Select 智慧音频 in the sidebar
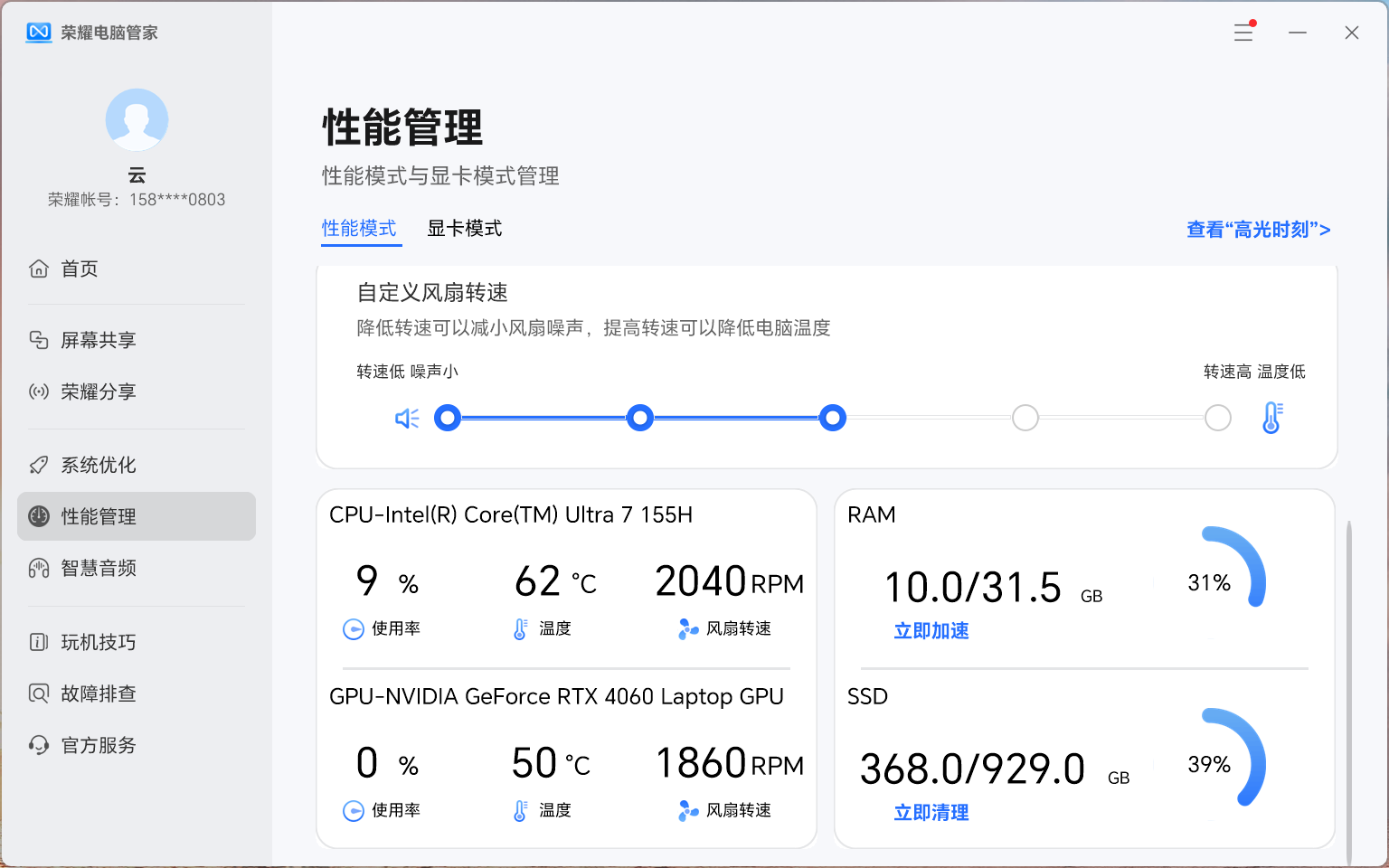Viewport: 1389px width, 868px height. pos(137,568)
